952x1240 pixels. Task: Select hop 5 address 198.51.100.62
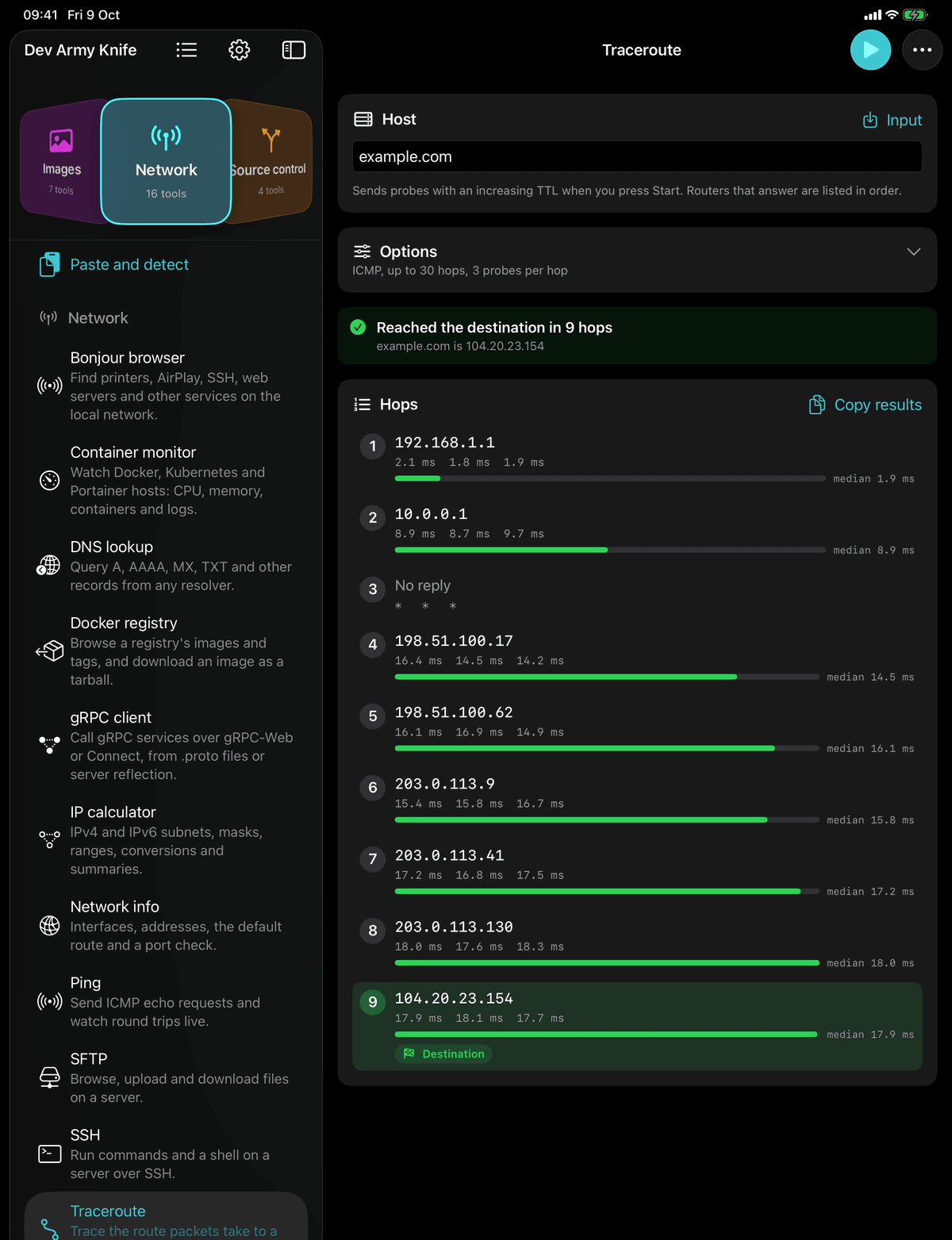coord(454,712)
